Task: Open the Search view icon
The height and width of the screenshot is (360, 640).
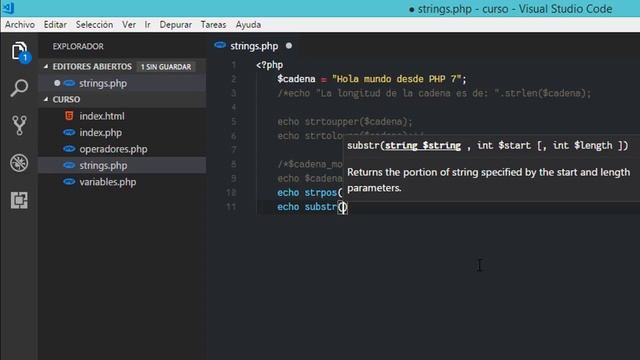Action: click(19, 88)
